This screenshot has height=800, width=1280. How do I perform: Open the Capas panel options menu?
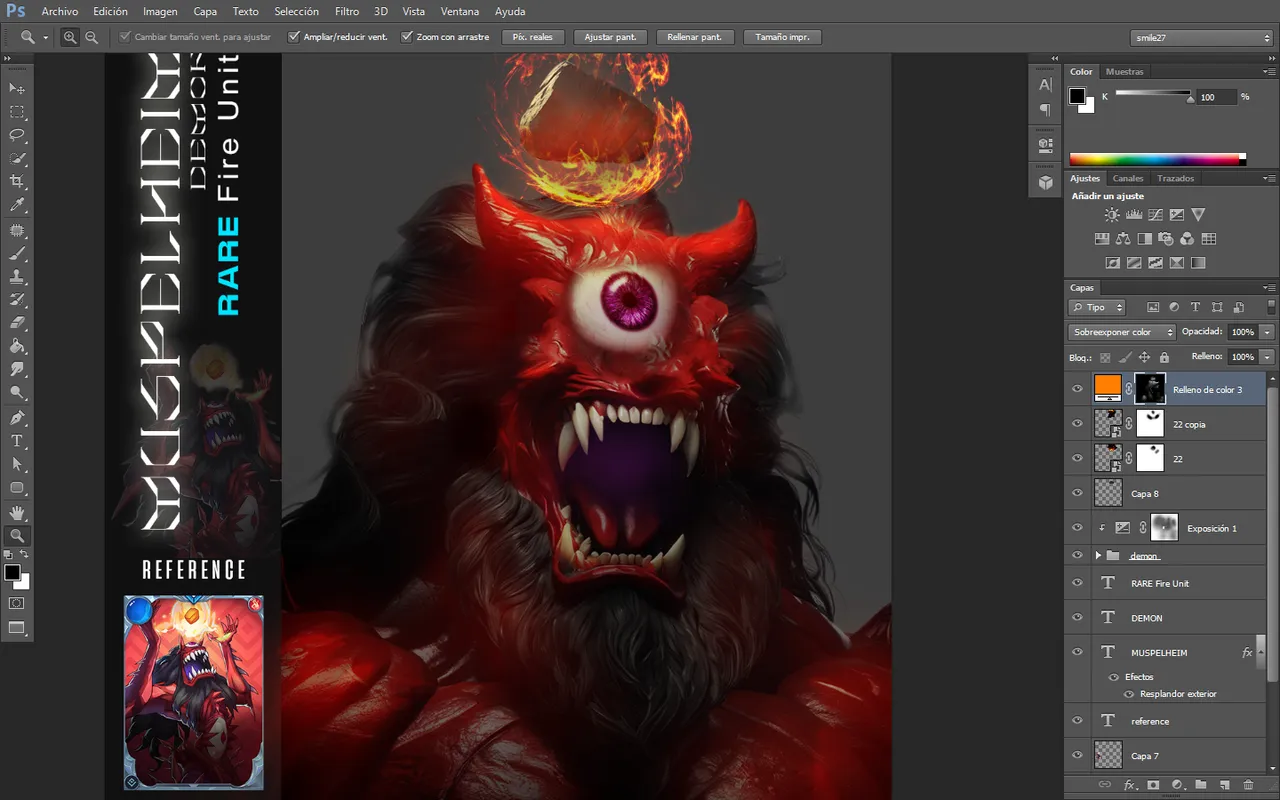[1268, 288]
